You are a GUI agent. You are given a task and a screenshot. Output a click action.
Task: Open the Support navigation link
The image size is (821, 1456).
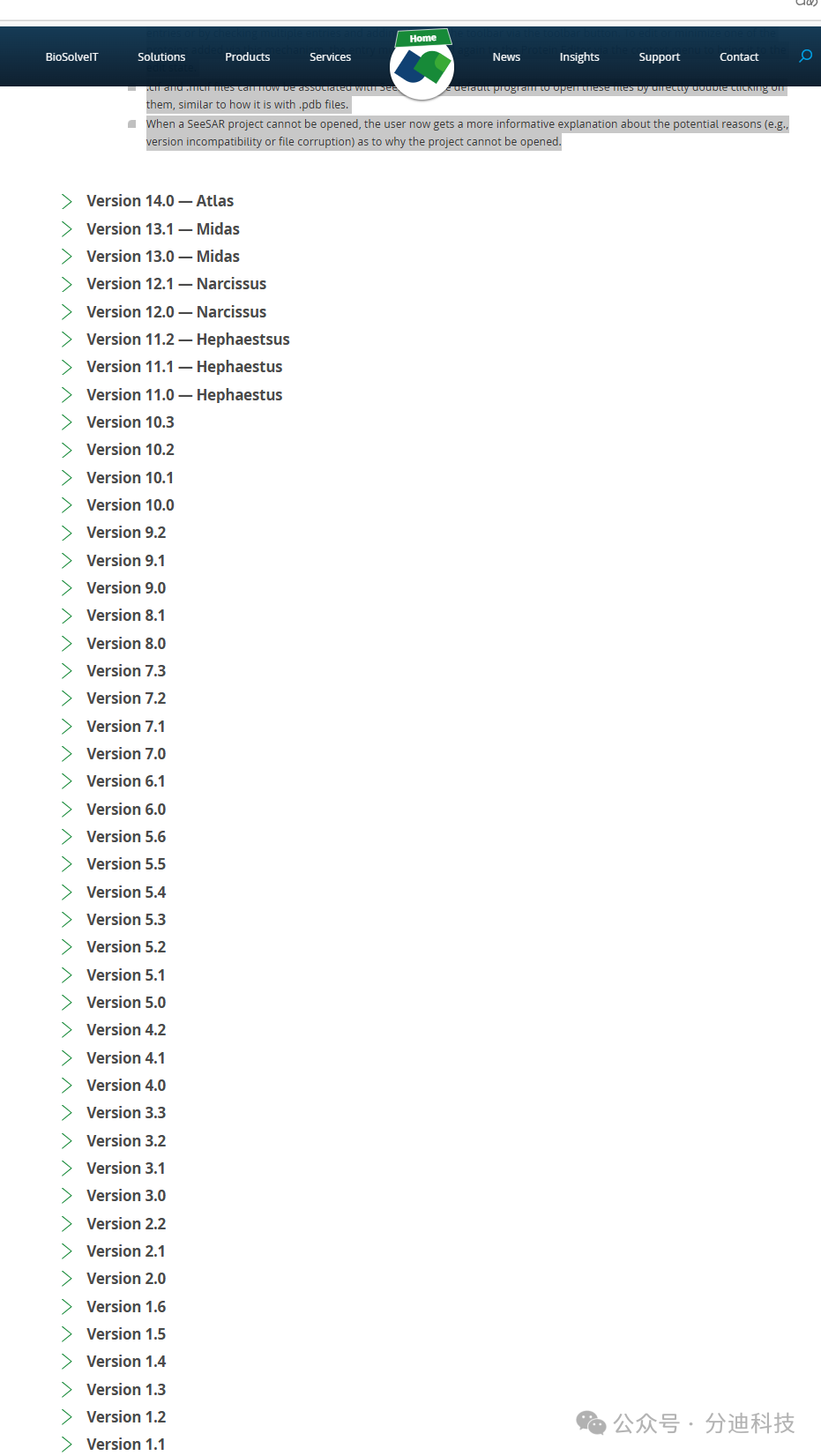[x=659, y=56]
